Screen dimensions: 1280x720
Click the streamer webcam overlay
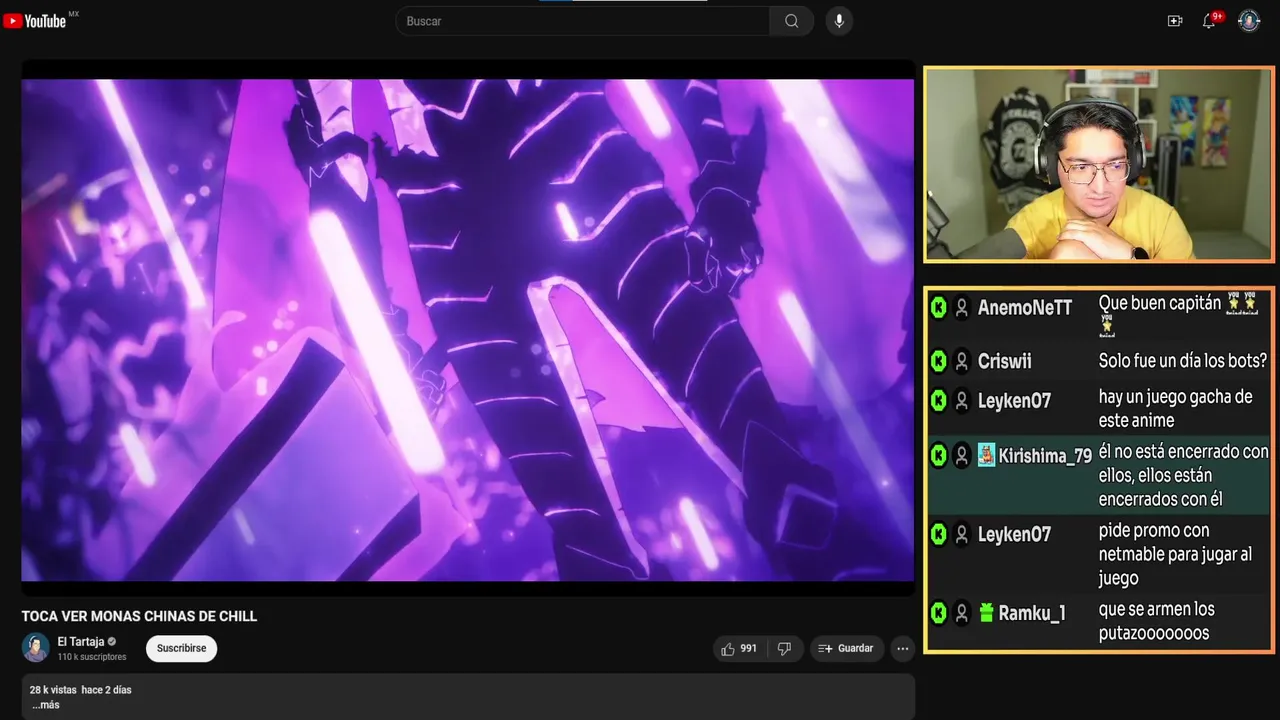(x=1098, y=165)
